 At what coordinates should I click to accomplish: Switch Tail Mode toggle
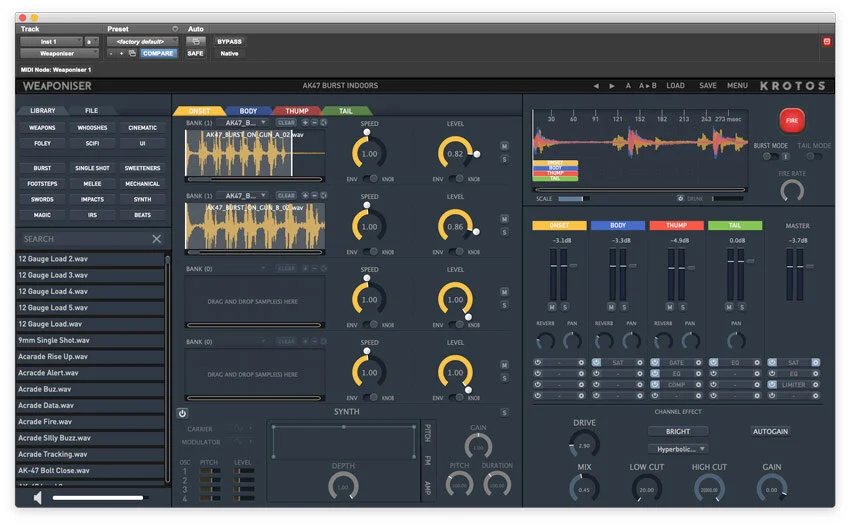pyautogui.click(x=814, y=156)
